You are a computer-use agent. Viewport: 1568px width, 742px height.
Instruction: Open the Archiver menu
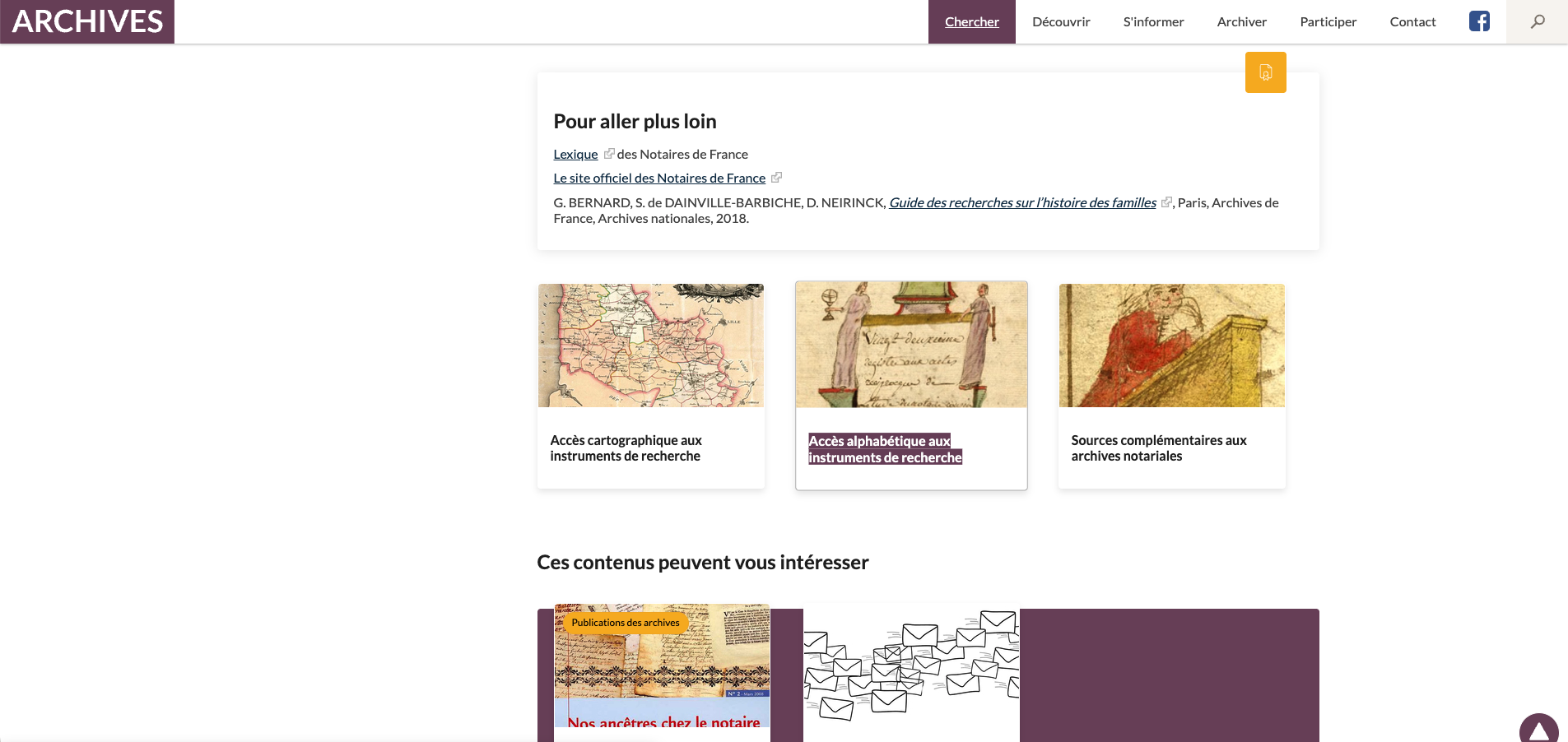pyautogui.click(x=1242, y=21)
